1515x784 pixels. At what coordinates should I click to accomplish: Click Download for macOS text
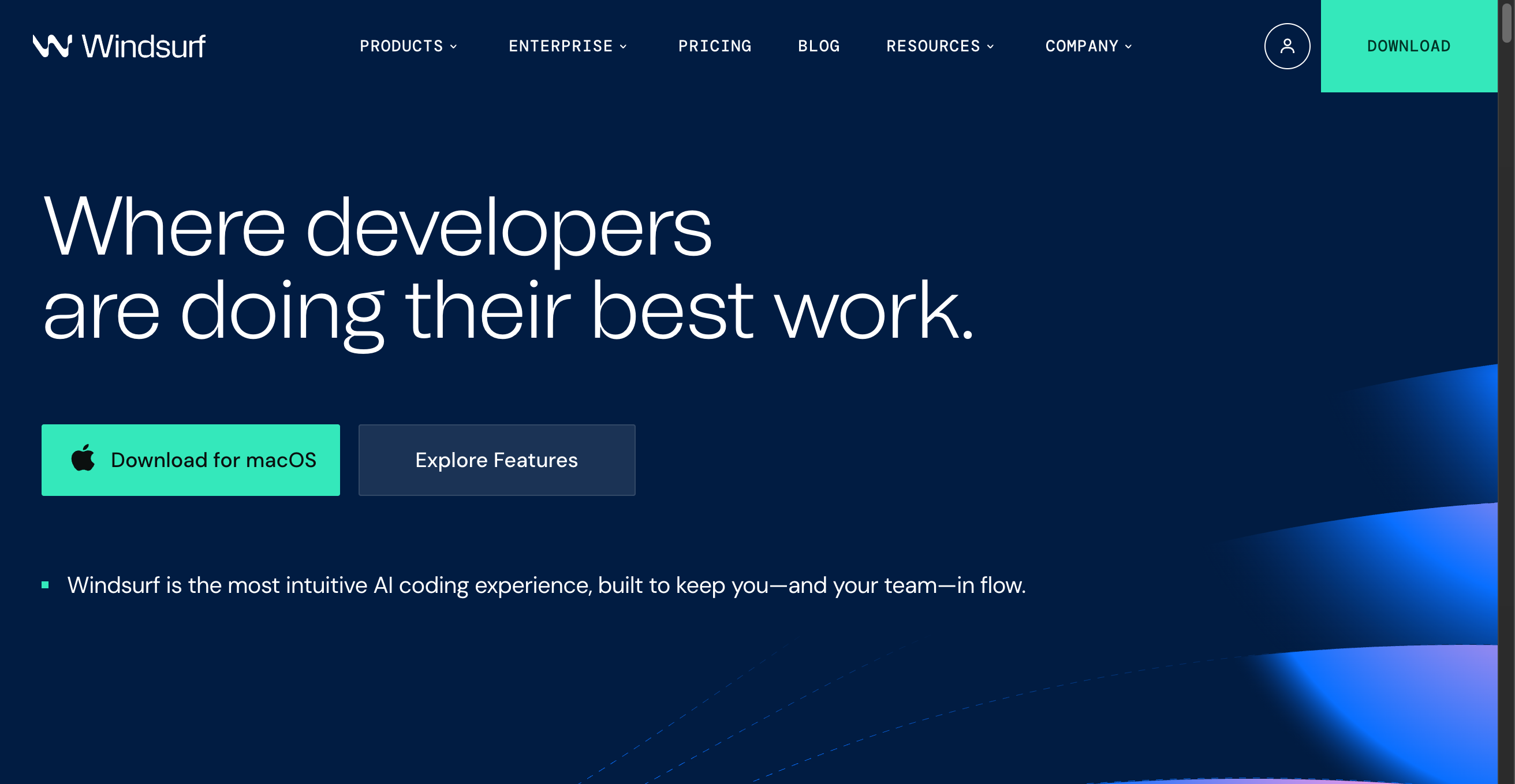tap(214, 460)
